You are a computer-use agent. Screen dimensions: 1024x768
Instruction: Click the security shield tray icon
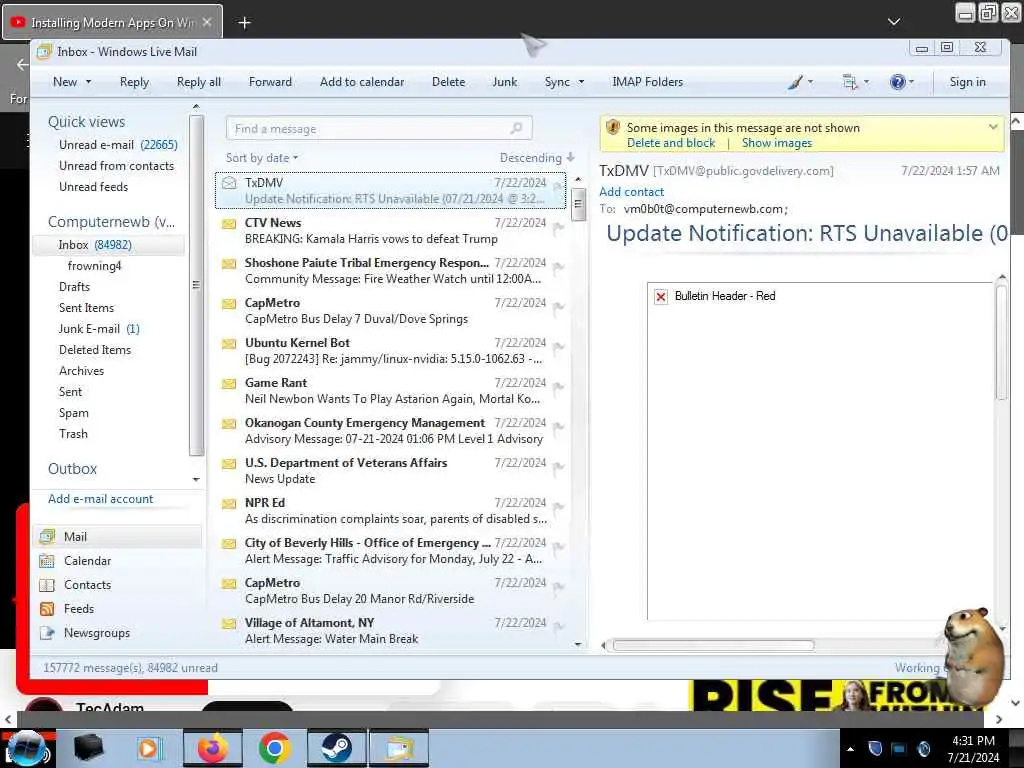click(x=875, y=748)
